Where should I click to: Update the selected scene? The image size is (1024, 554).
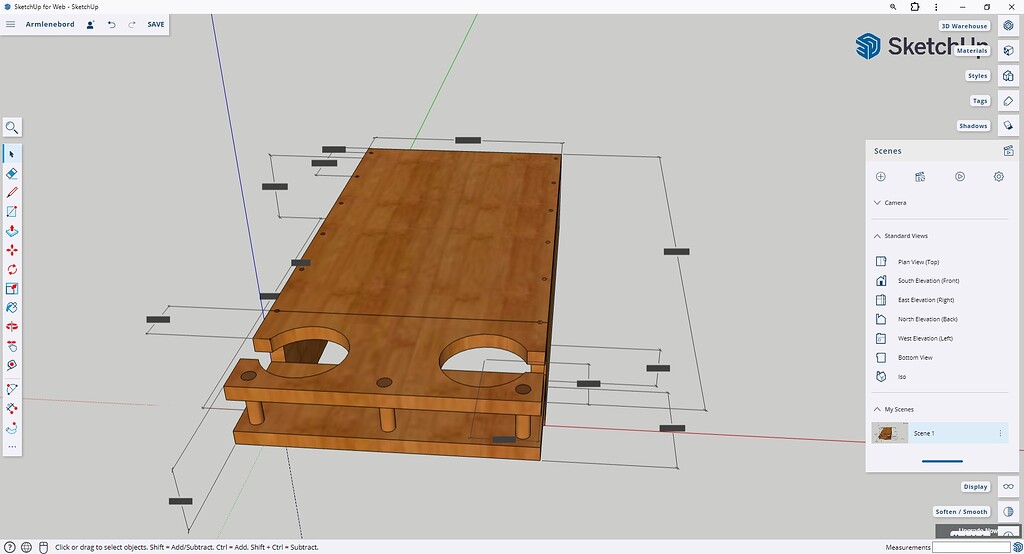pos(920,176)
